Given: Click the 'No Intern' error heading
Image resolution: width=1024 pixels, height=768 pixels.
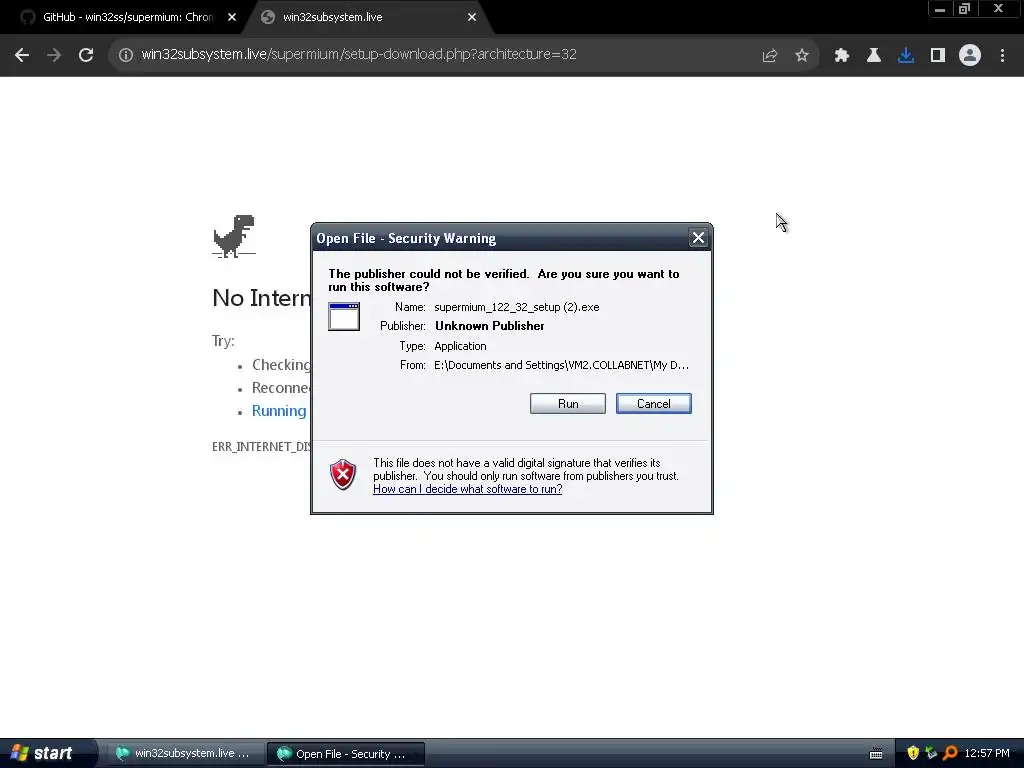Looking at the screenshot, I should click(x=262, y=298).
